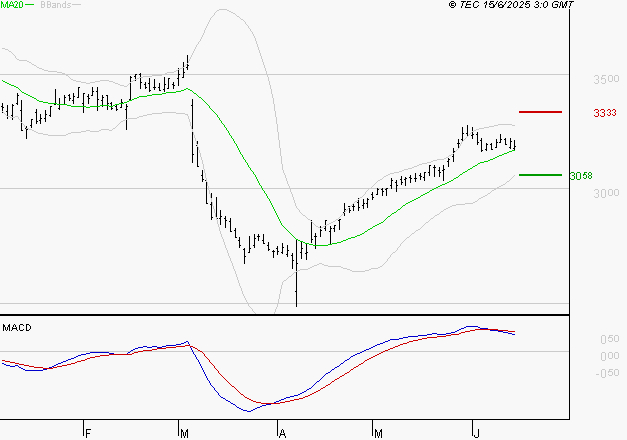Screen dimensions: 627x440
Task: Select the first M month marker (March)
Action: click(184, 433)
